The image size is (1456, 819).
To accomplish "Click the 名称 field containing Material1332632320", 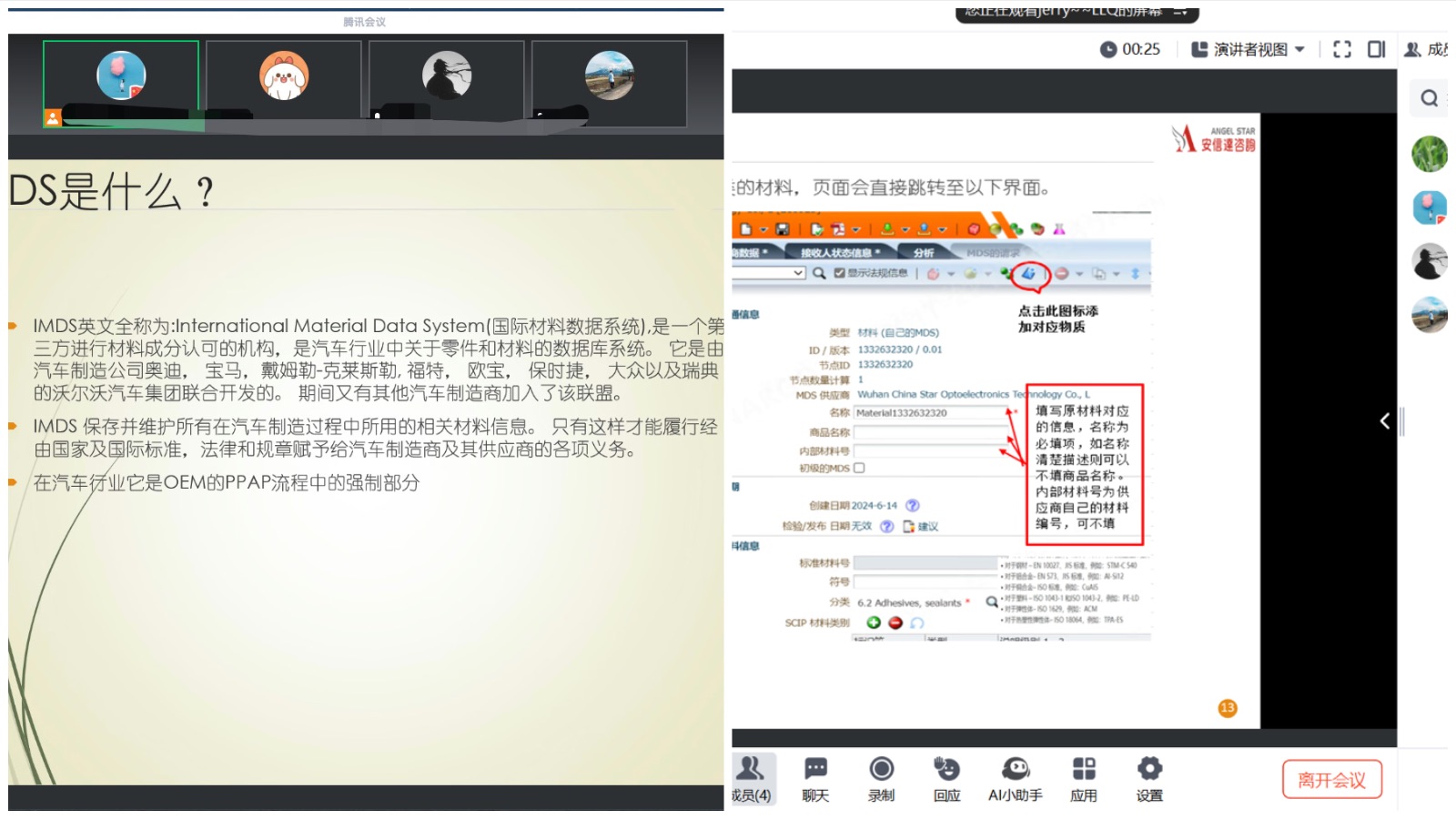I will (x=928, y=413).
